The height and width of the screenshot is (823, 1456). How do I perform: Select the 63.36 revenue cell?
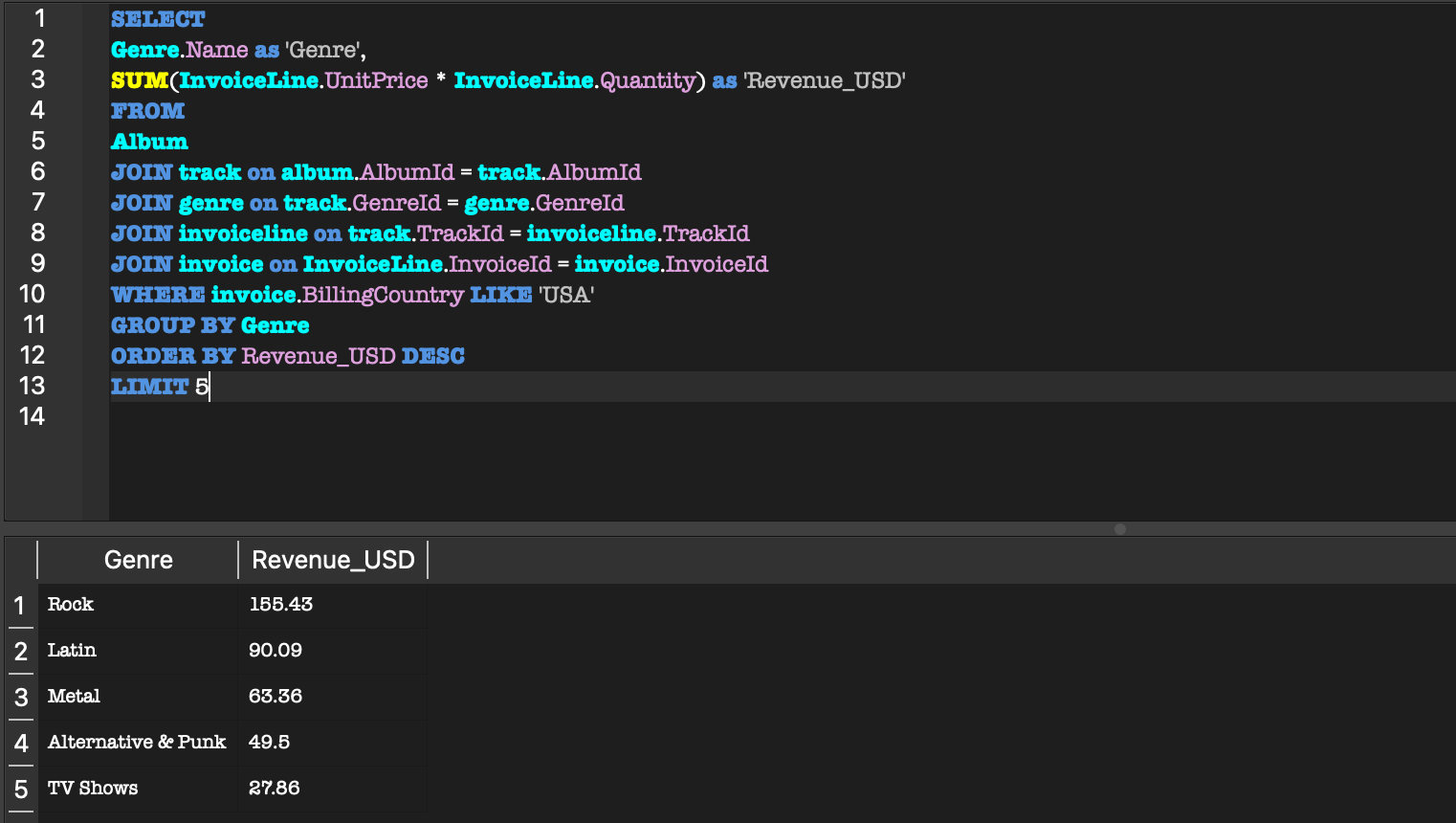[x=333, y=697]
